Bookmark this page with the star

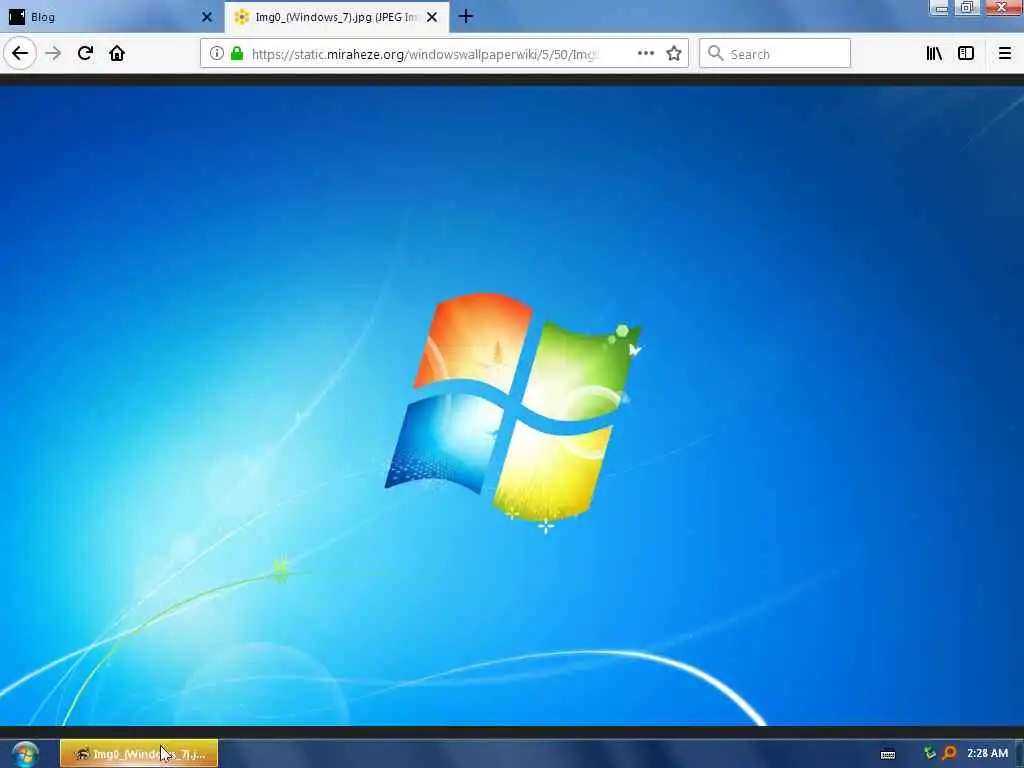click(674, 53)
